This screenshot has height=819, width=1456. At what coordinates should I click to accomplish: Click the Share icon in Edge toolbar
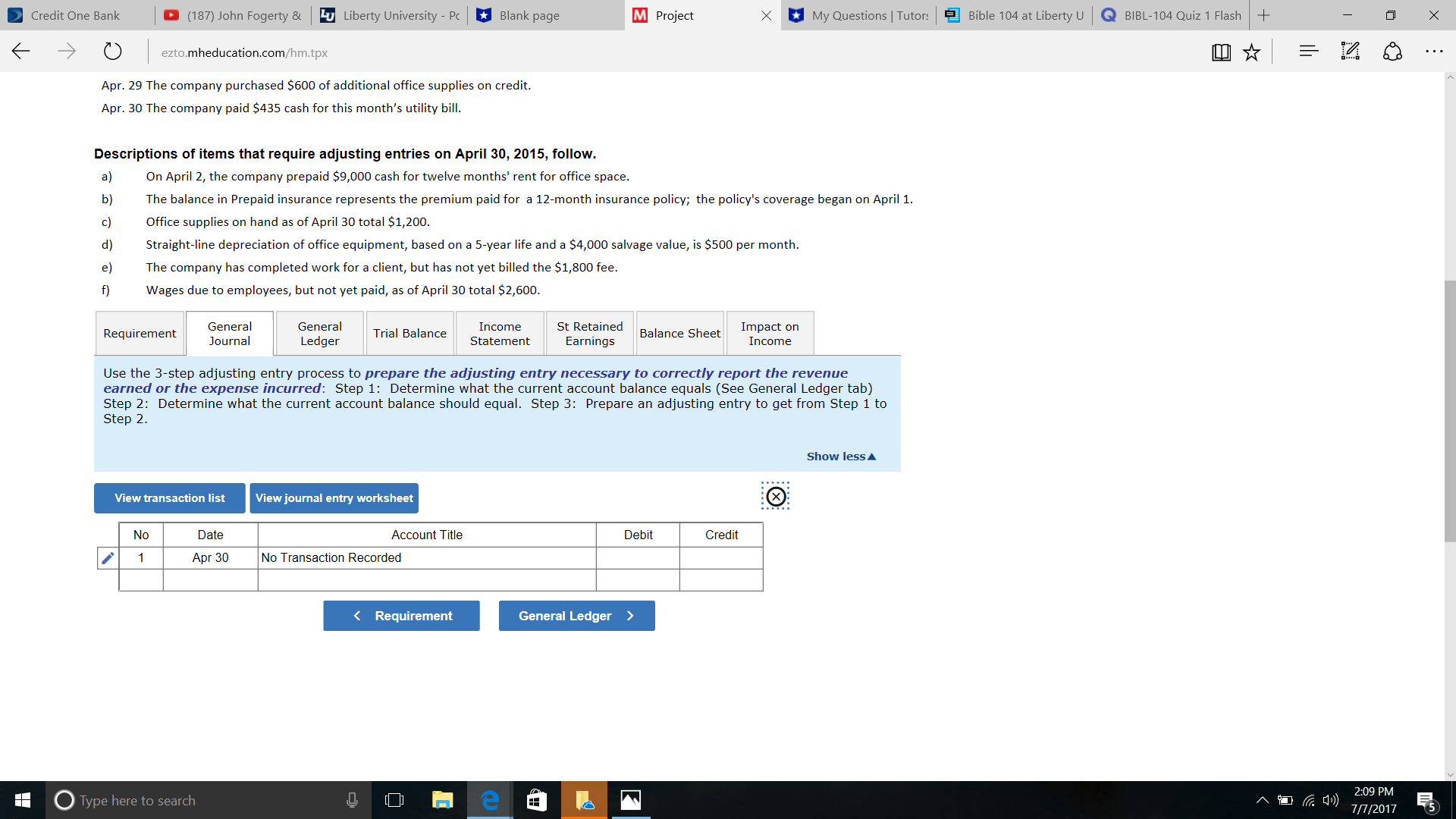coord(1392,52)
